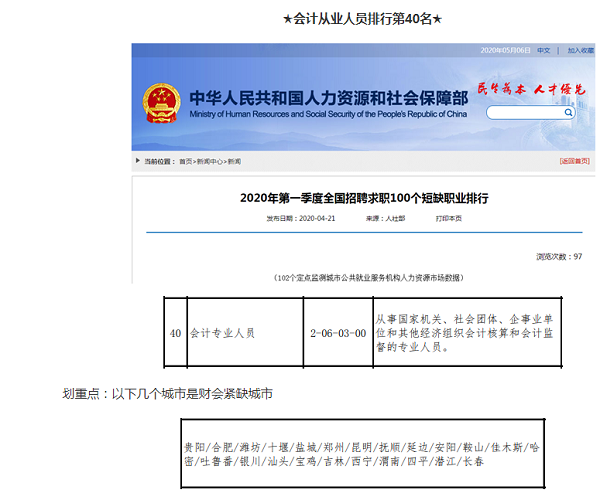The height and width of the screenshot is (493, 600).
Task: Click the article title 2020年第一季度全国招聘求职100个短缺职业排行
Action: click(x=364, y=198)
